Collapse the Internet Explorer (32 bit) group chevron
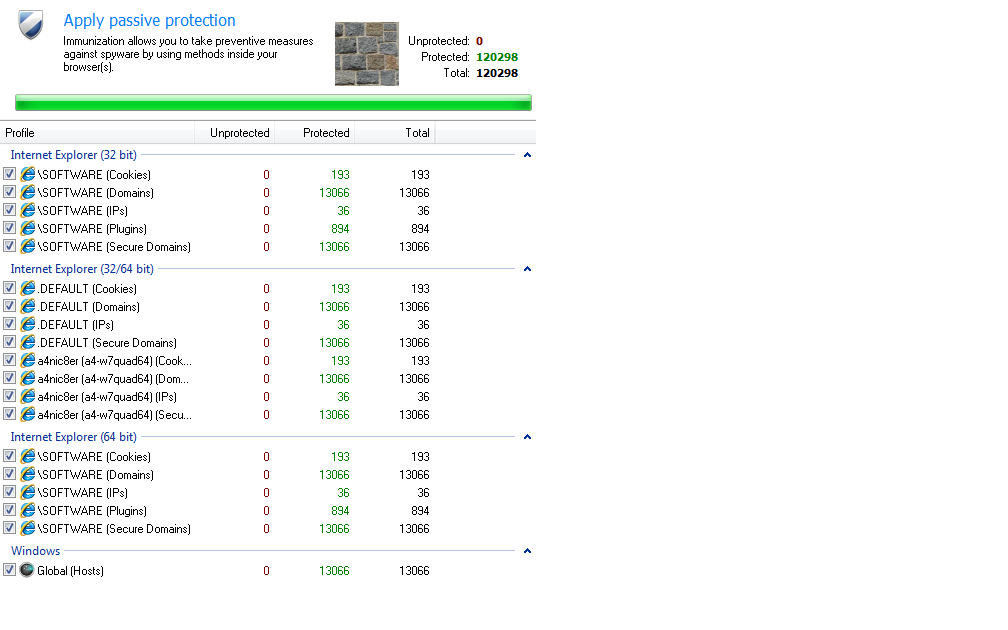The height and width of the screenshot is (630, 1008). click(527, 155)
